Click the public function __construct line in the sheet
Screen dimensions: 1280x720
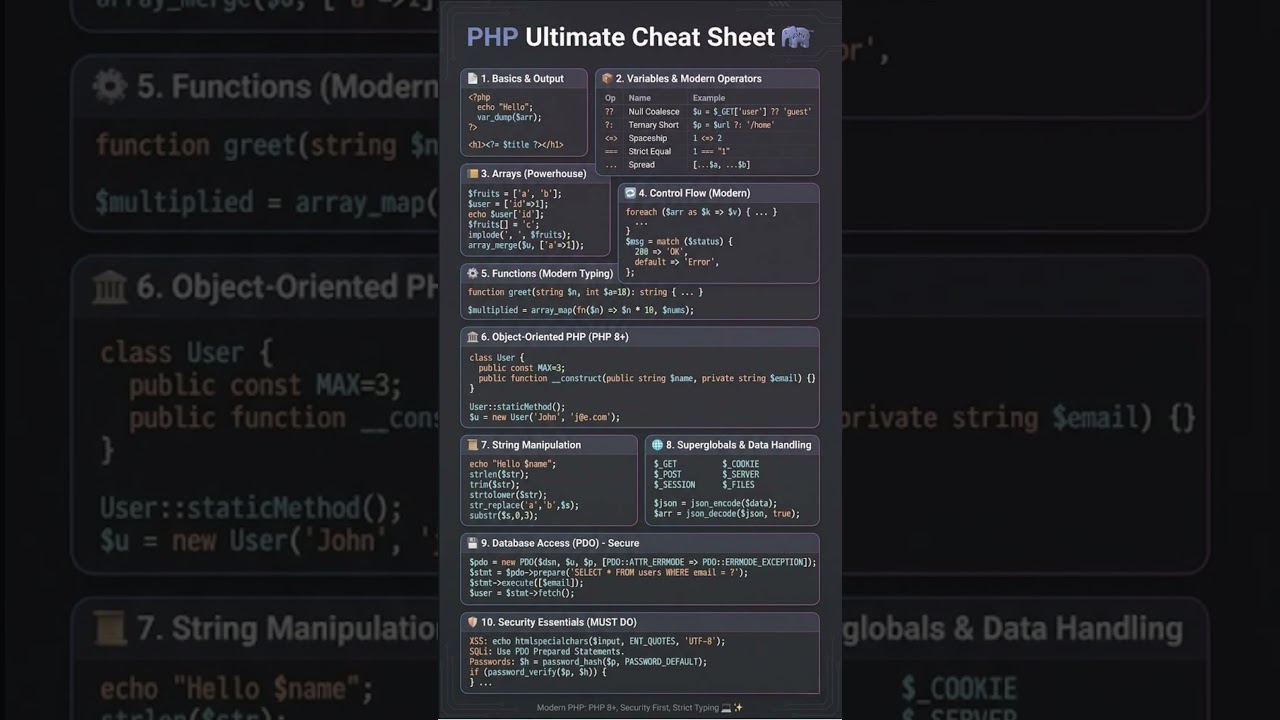click(647, 378)
